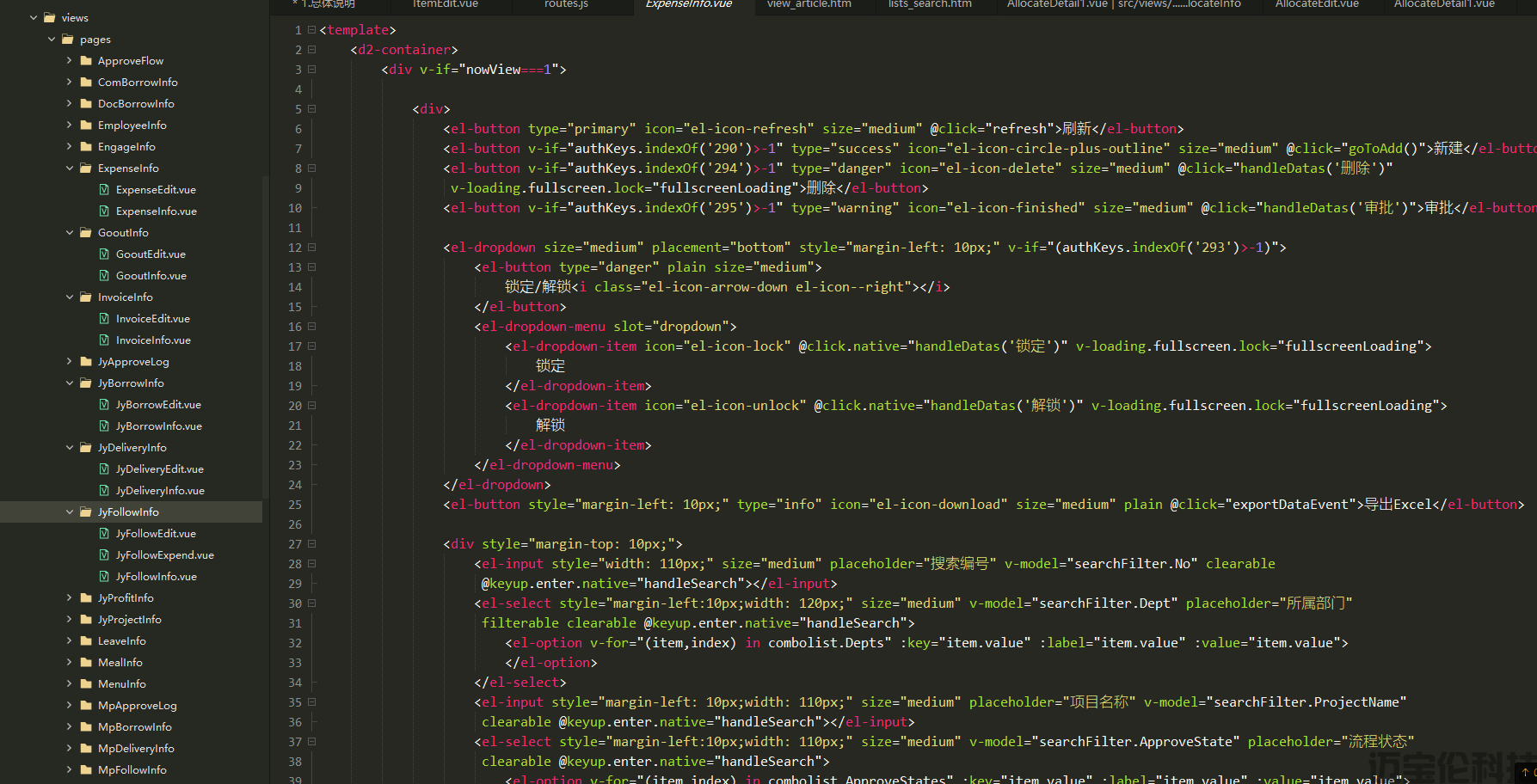
Task: Select the MpDeliveryInfo folder
Action: pyautogui.click(x=136, y=749)
